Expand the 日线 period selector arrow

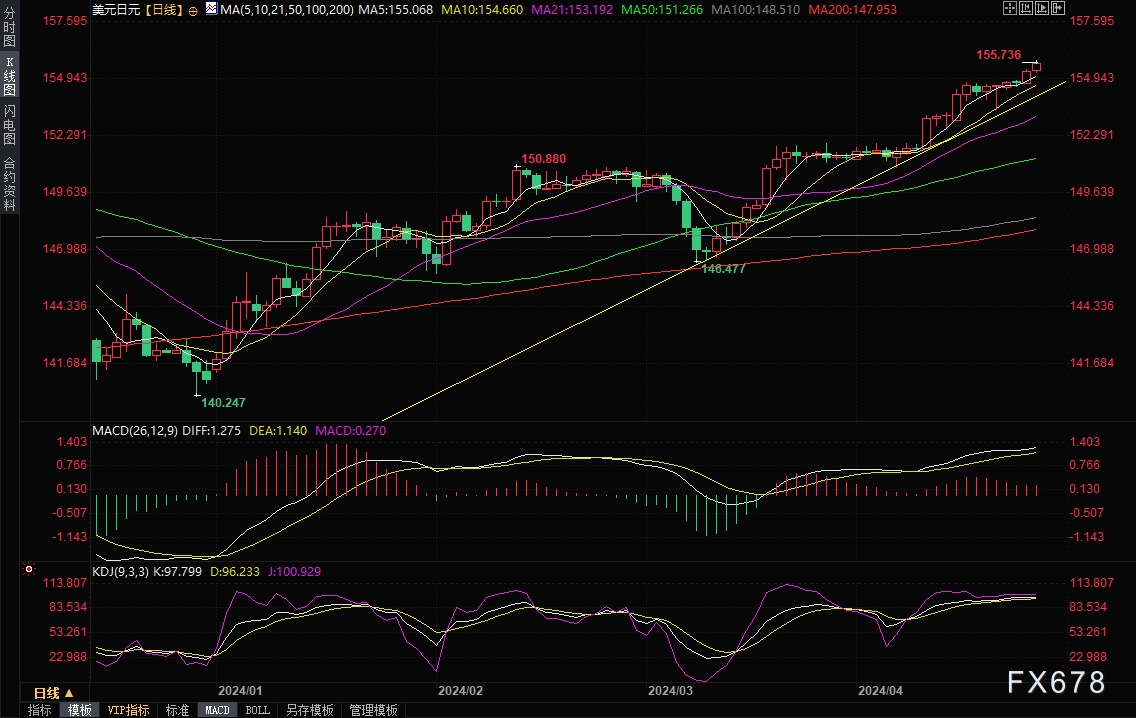(70, 693)
